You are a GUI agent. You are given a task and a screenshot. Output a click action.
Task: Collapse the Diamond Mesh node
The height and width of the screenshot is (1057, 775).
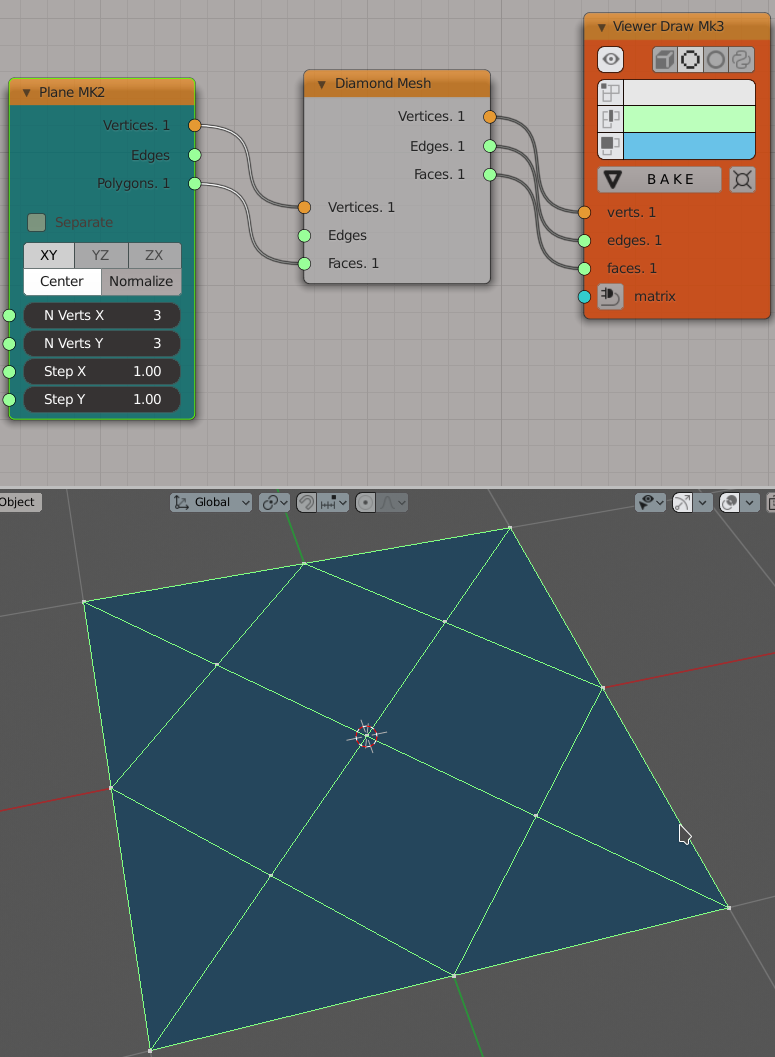click(x=322, y=84)
